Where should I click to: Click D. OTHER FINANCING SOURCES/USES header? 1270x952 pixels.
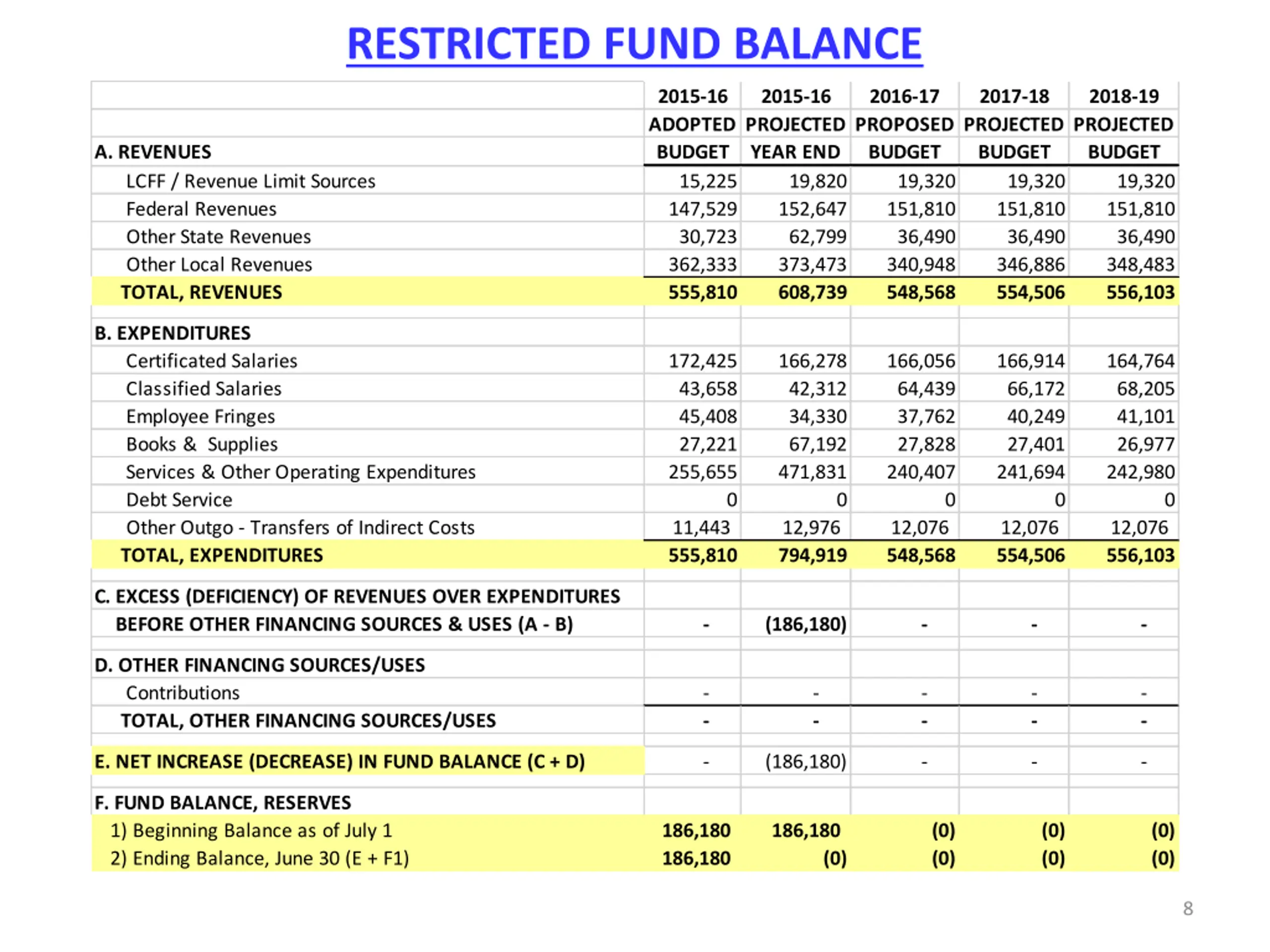pos(259,664)
